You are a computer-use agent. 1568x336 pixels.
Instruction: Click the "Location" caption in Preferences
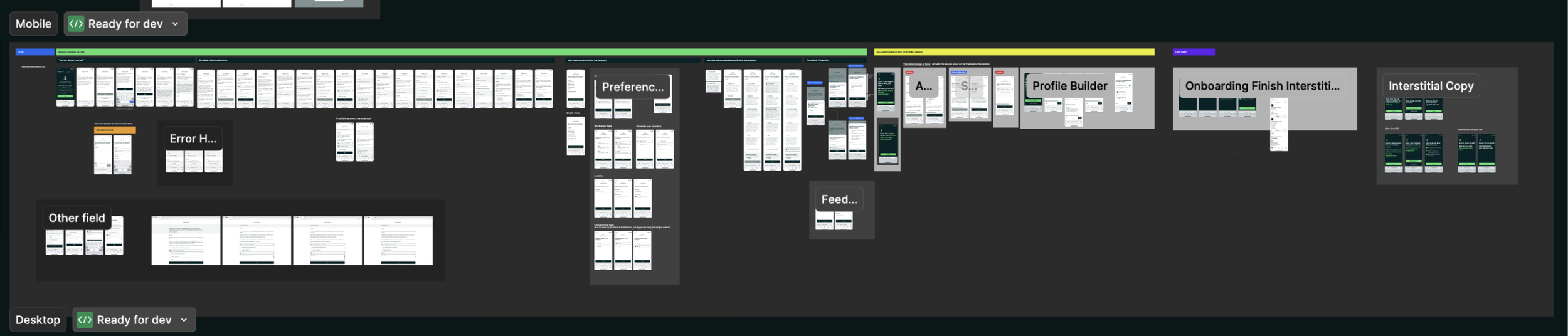(599, 176)
